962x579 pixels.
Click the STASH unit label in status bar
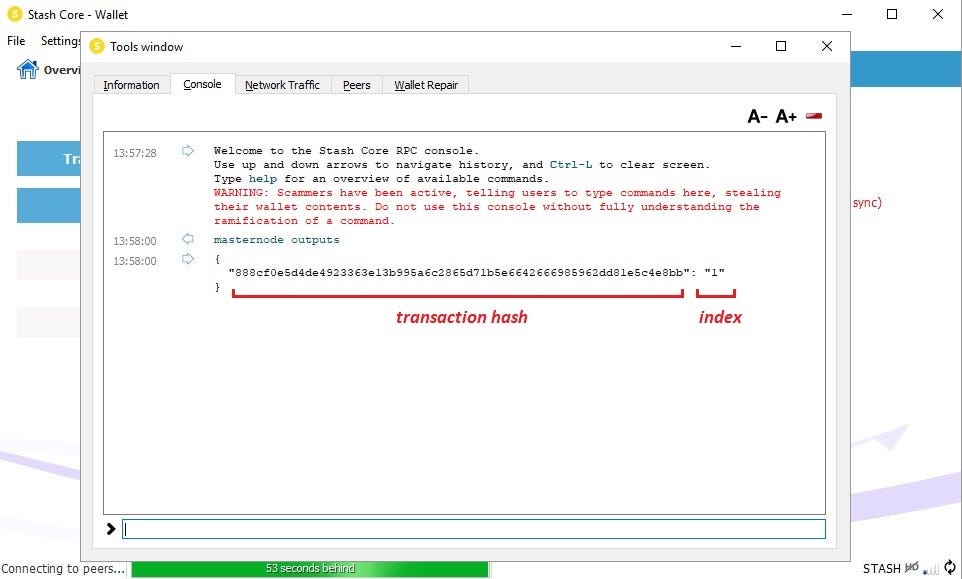click(x=882, y=569)
